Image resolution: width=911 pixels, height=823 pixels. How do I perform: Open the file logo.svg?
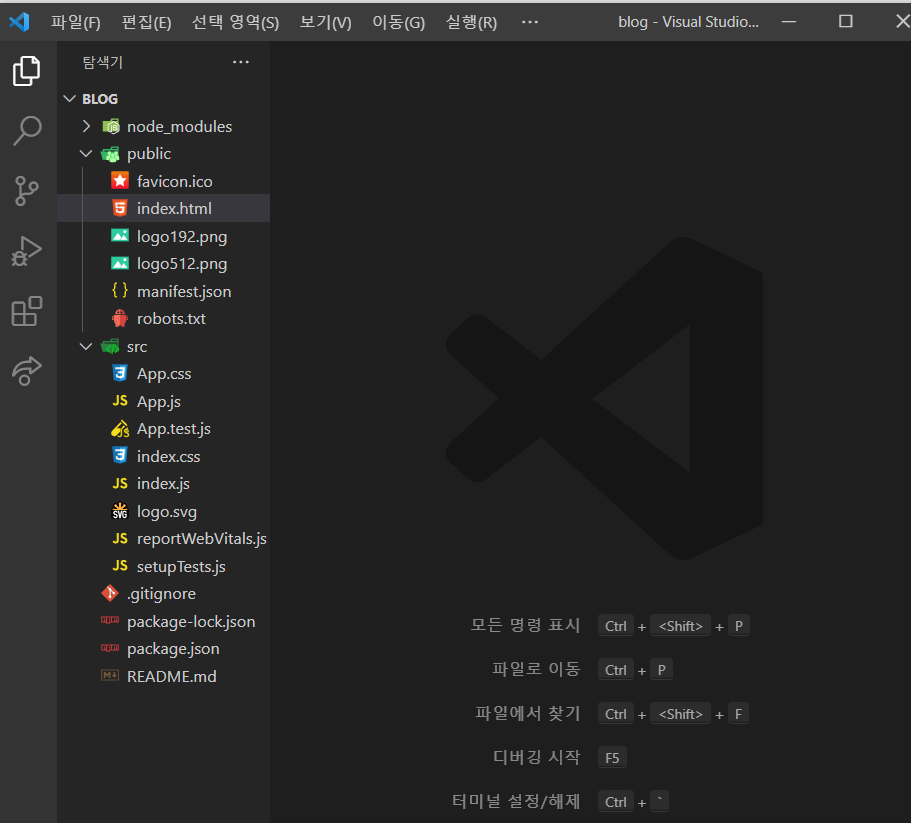167,512
